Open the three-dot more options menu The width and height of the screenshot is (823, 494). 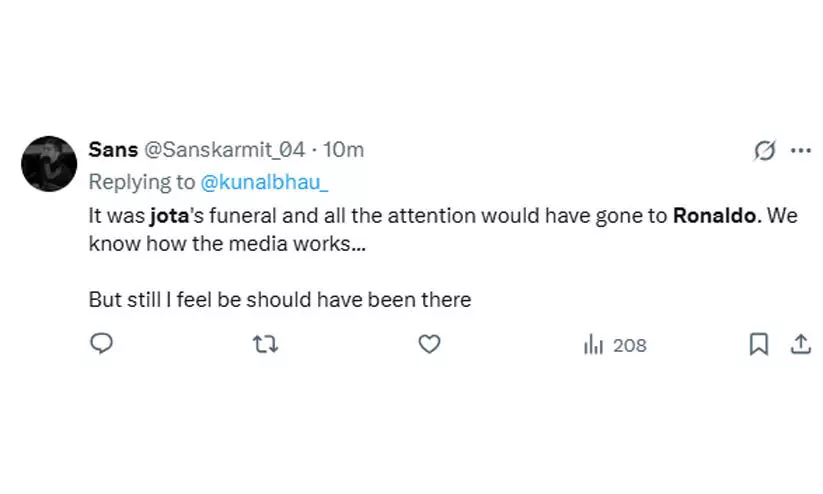coord(800,151)
